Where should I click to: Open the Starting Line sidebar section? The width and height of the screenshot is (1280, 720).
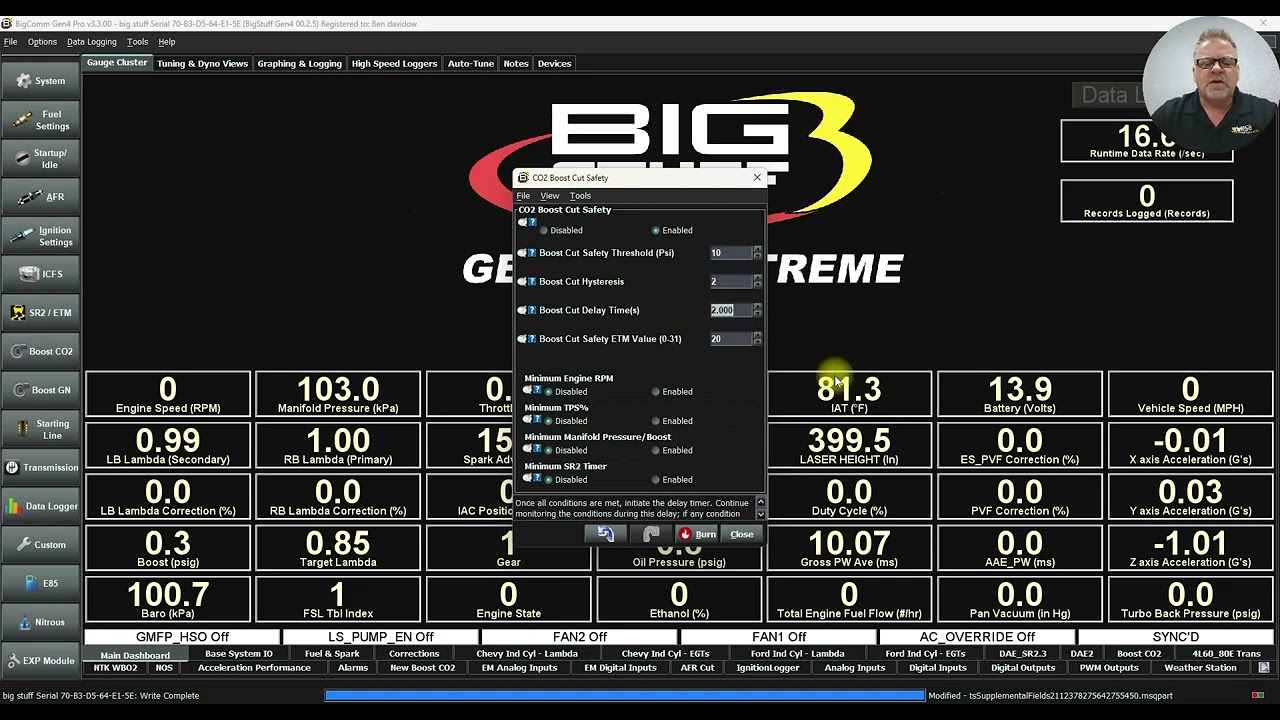click(41, 429)
